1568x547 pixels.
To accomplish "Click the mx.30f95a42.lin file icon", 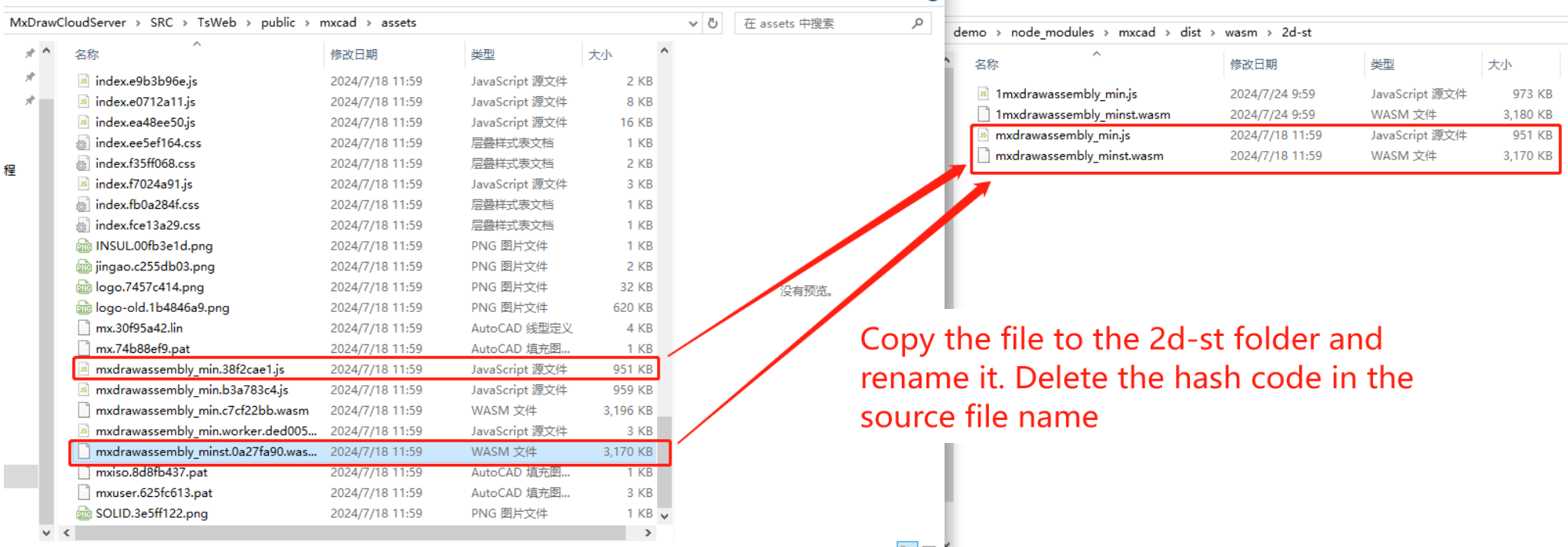I will 83,328.
